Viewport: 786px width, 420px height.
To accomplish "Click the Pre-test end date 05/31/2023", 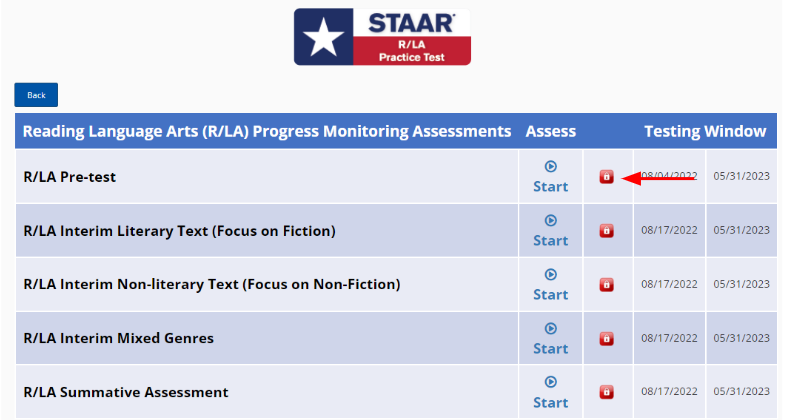I will tap(741, 176).
